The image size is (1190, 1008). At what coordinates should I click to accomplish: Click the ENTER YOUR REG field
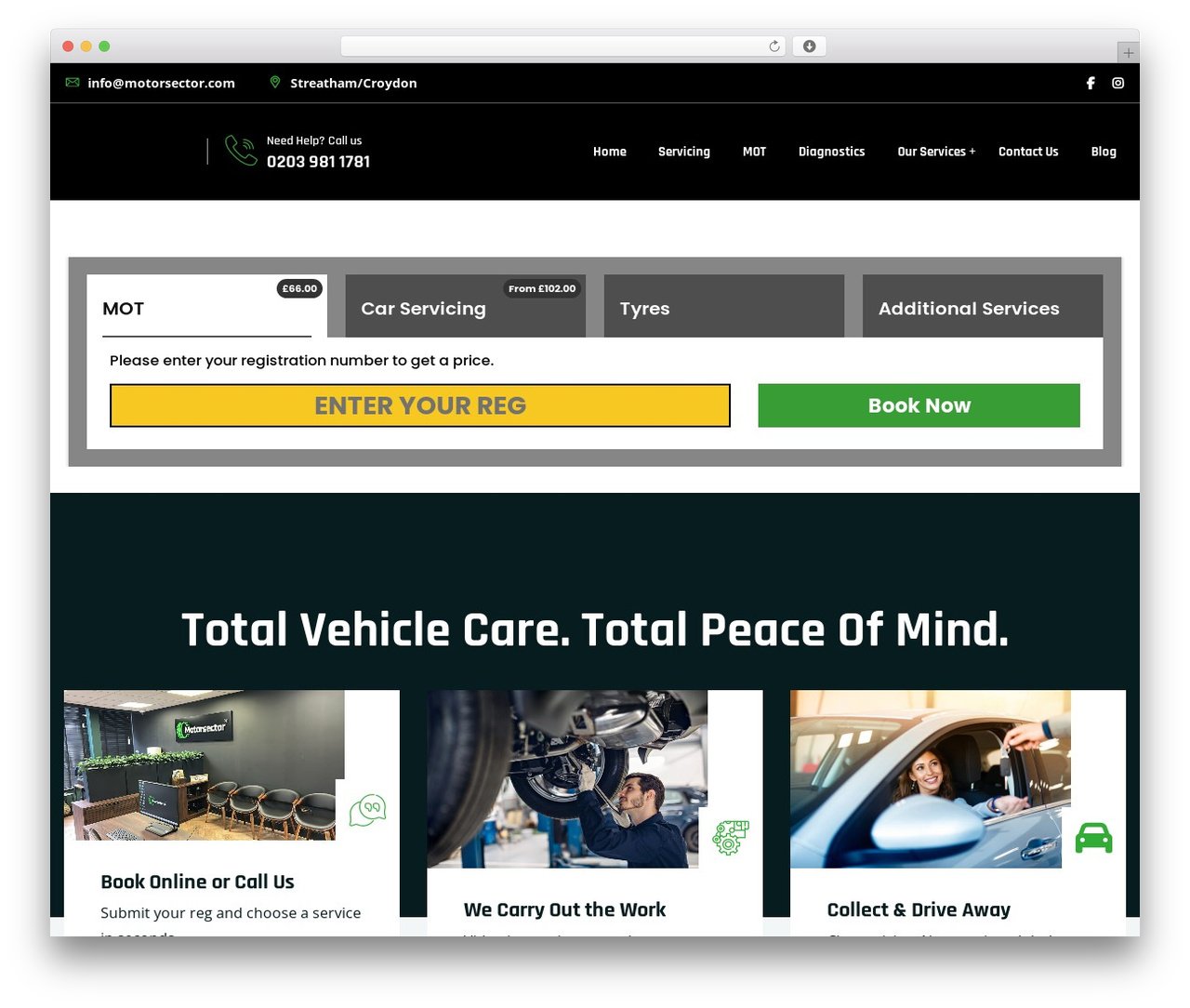tap(420, 405)
